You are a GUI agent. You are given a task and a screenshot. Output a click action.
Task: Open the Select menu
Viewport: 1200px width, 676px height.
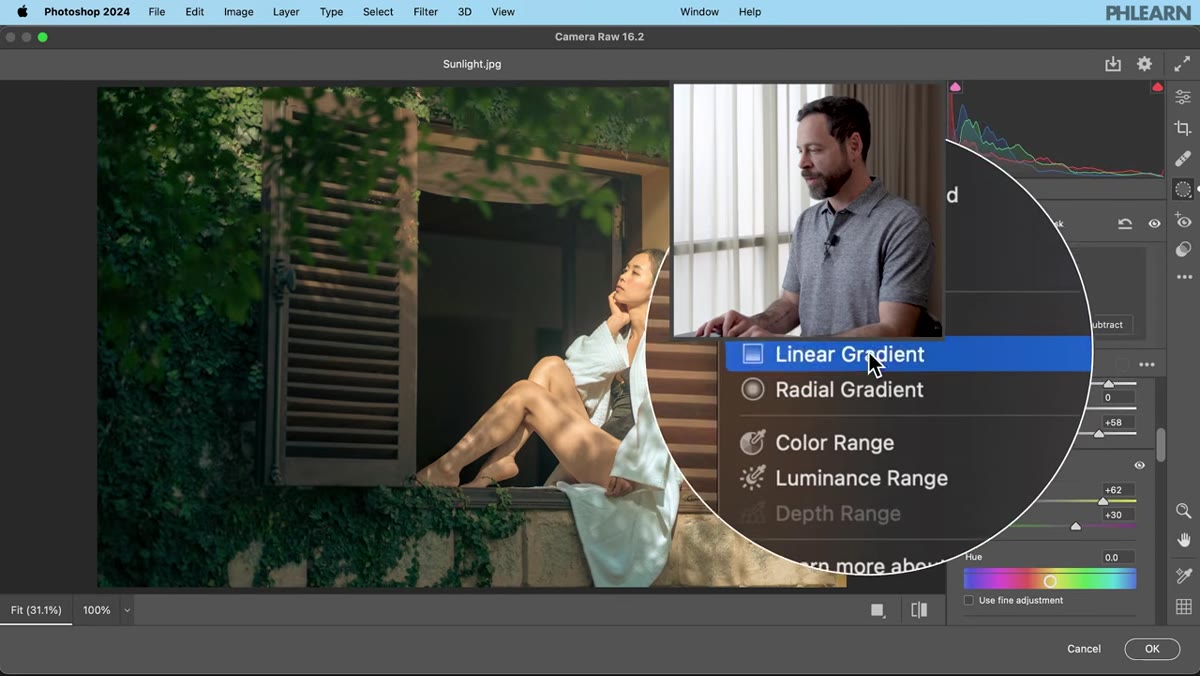point(378,12)
